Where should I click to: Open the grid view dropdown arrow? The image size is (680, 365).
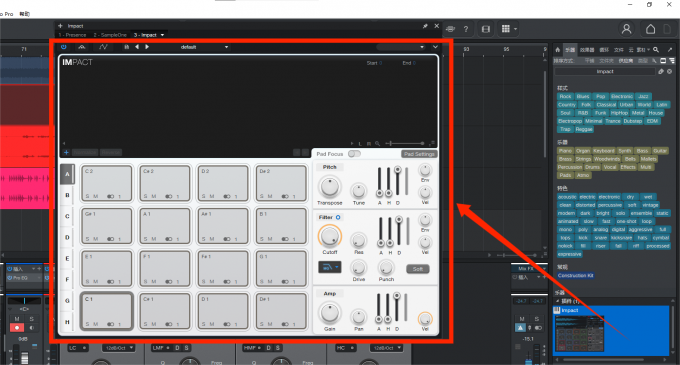pos(516,29)
